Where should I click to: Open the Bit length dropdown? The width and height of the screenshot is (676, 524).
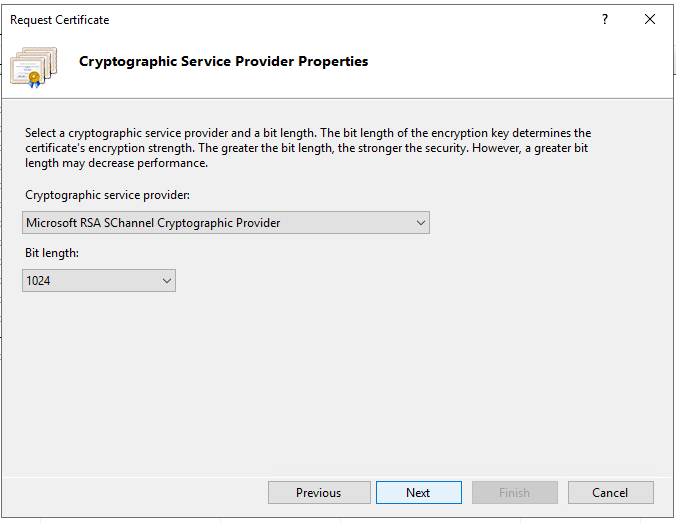(x=99, y=281)
